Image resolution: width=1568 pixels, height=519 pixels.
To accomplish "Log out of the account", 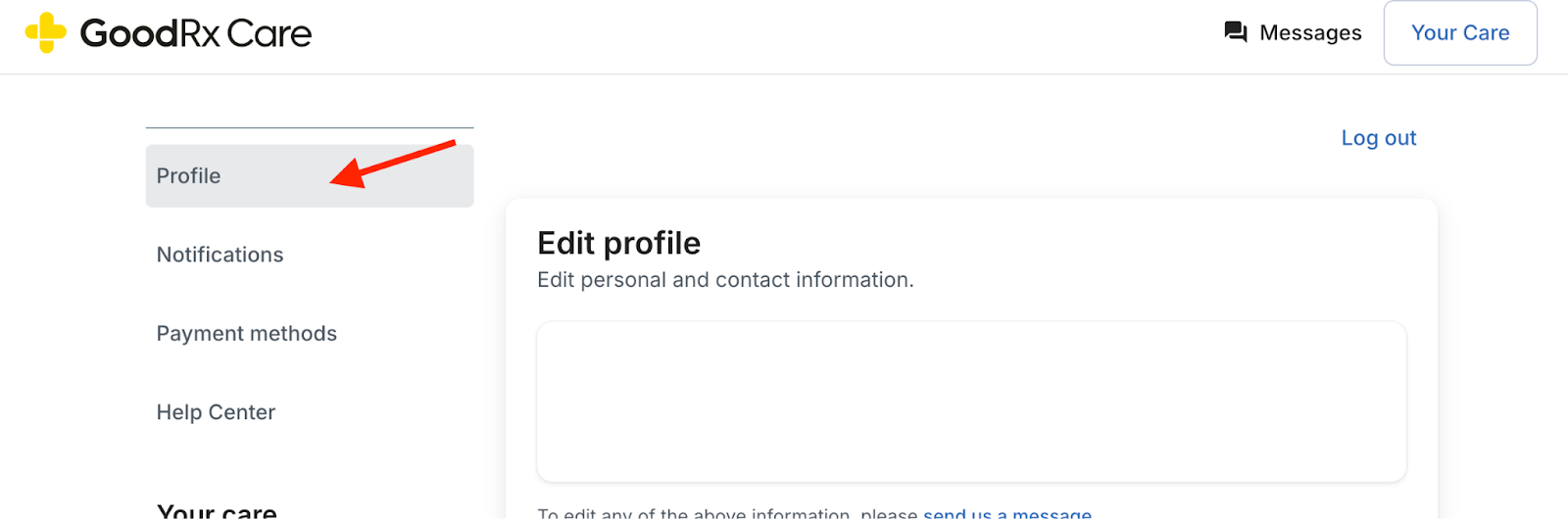I will coord(1378,138).
